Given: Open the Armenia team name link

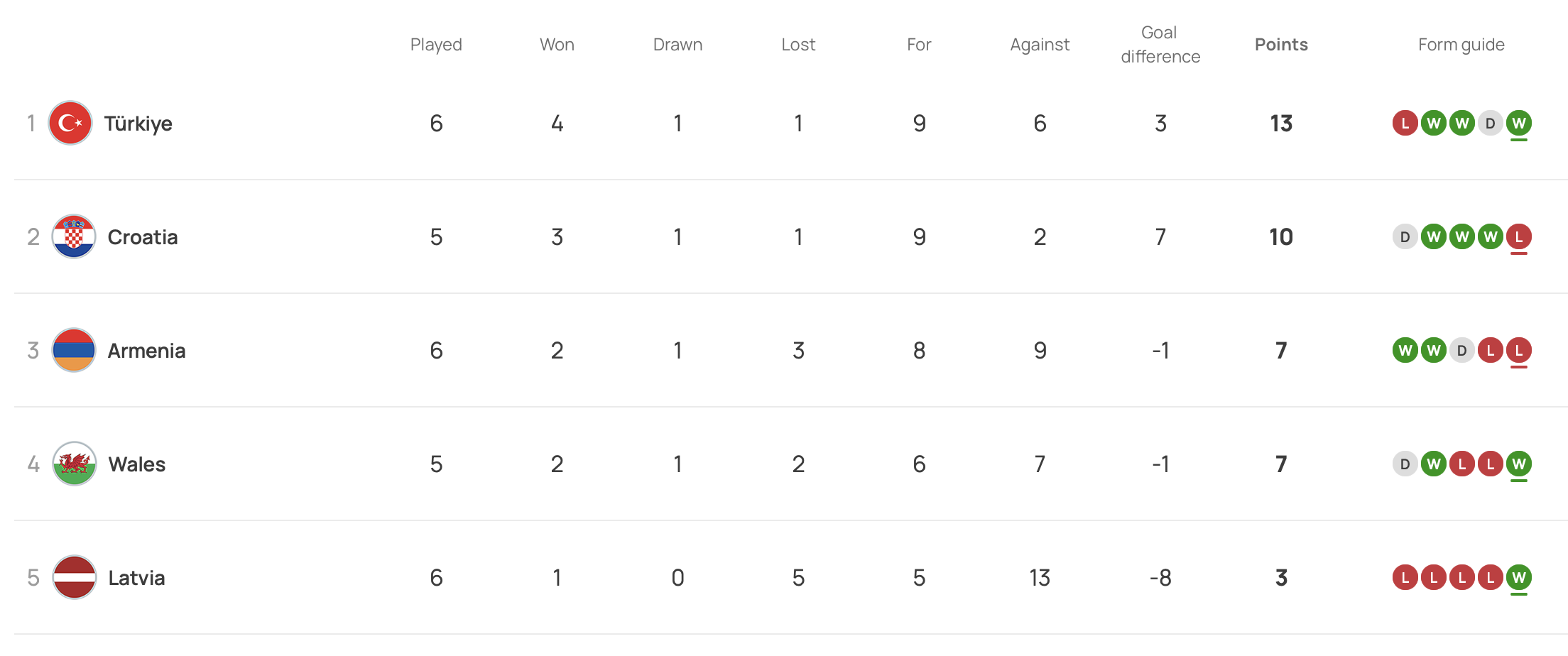Looking at the screenshot, I should point(146,351).
